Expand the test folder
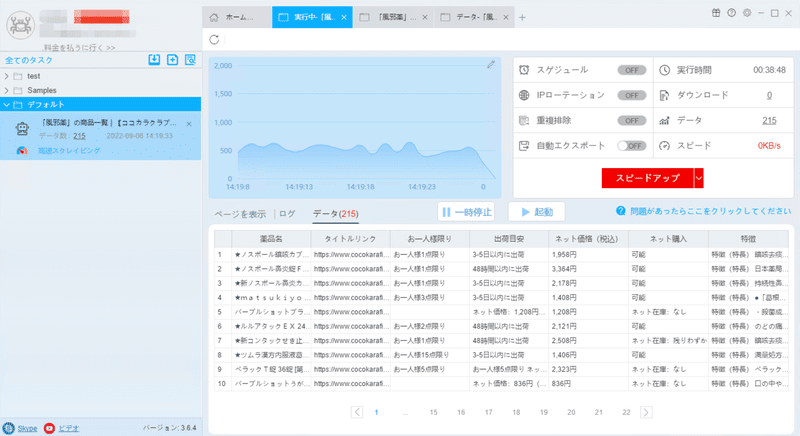 pyautogui.click(x=7, y=76)
